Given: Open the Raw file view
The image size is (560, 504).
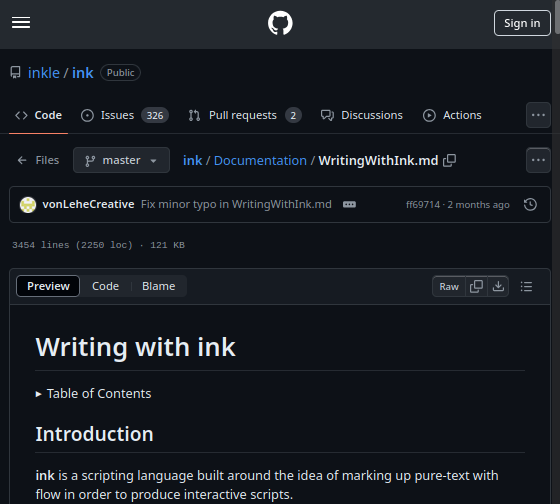Looking at the screenshot, I should (x=449, y=286).
